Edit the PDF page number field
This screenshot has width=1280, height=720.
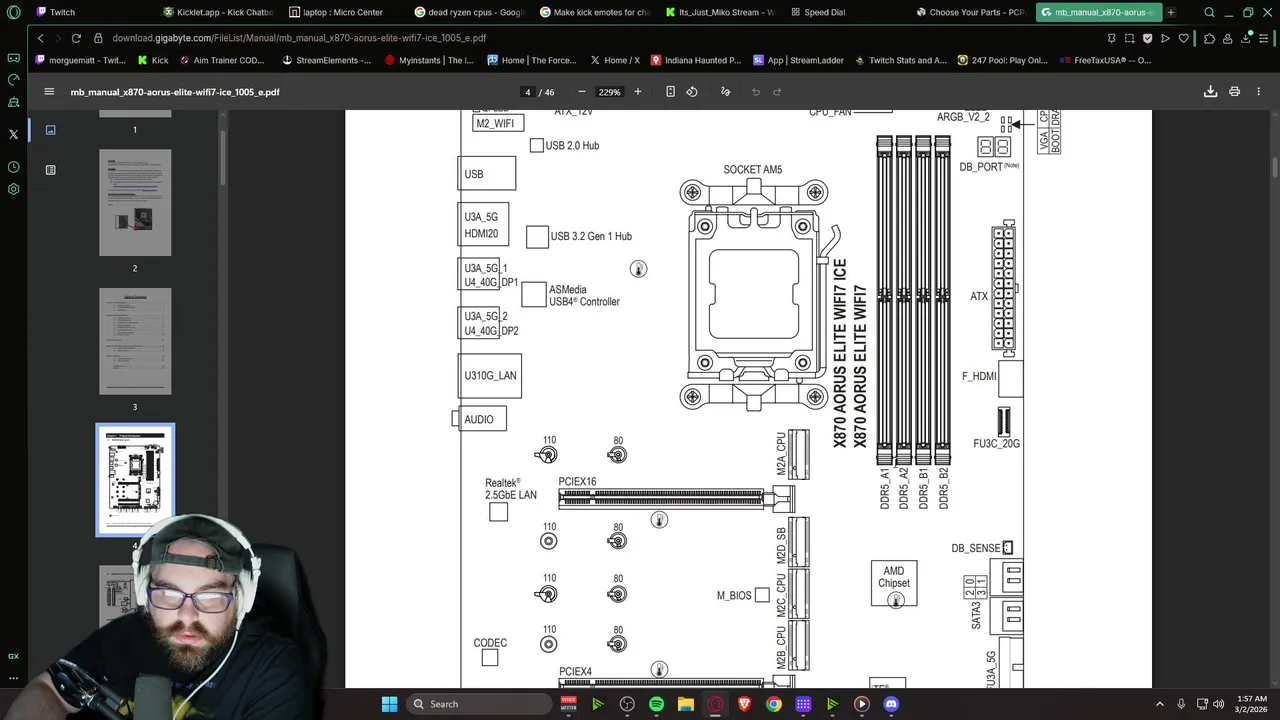pos(527,92)
